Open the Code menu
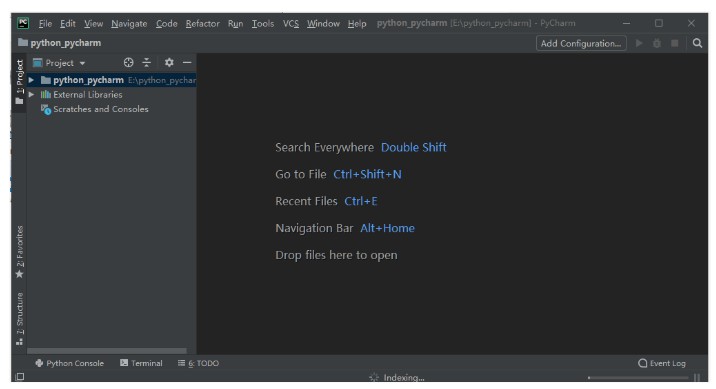 pos(167,23)
